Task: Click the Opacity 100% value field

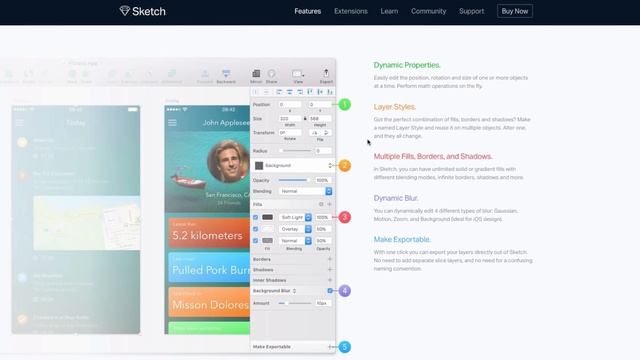Action: pyautogui.click(x=323, y=180)
